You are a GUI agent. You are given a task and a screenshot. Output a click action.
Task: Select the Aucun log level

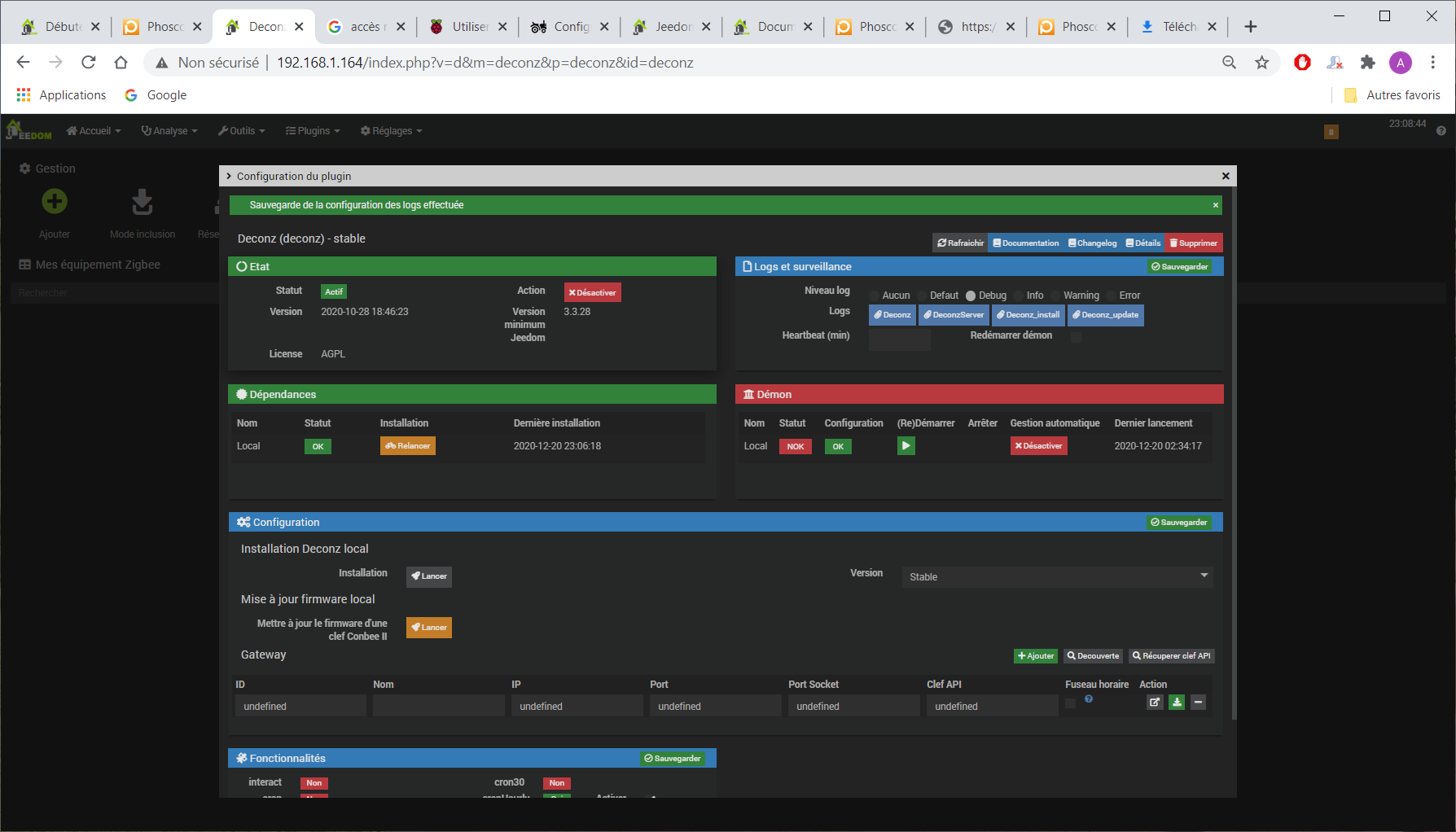click(x=875, y=296)
